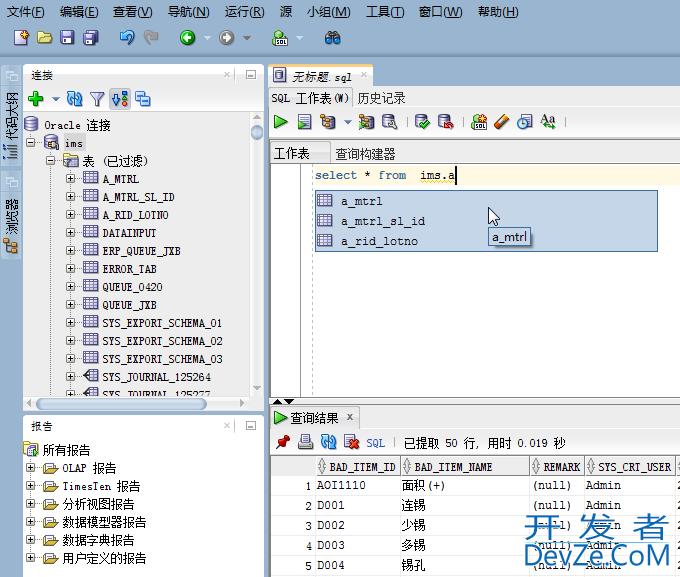Click horizontal scrollbar of connections tree
The image size is (680, 577).
point(121,404)
